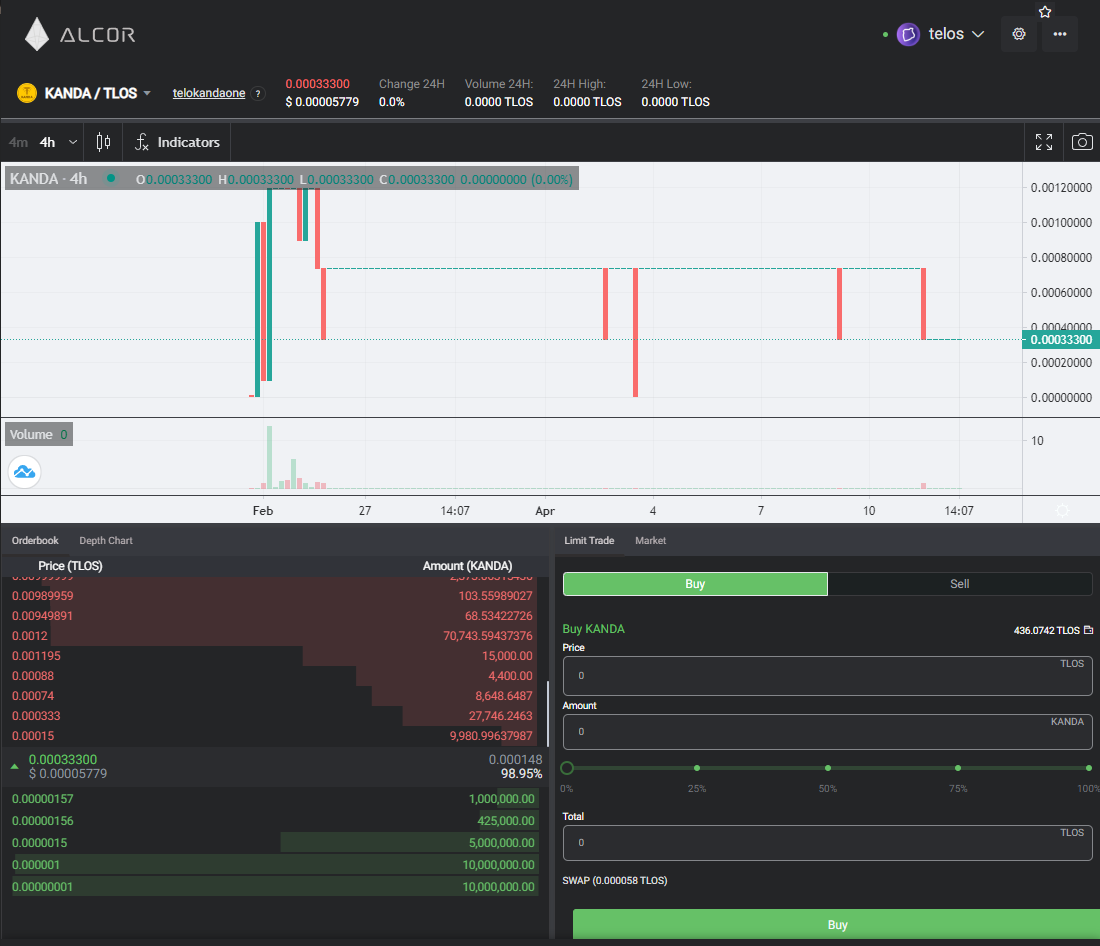Expand the KANDA / TLOS pair dropdown
This screenshot has height=946, width=1100.
(x=147, y=93)
